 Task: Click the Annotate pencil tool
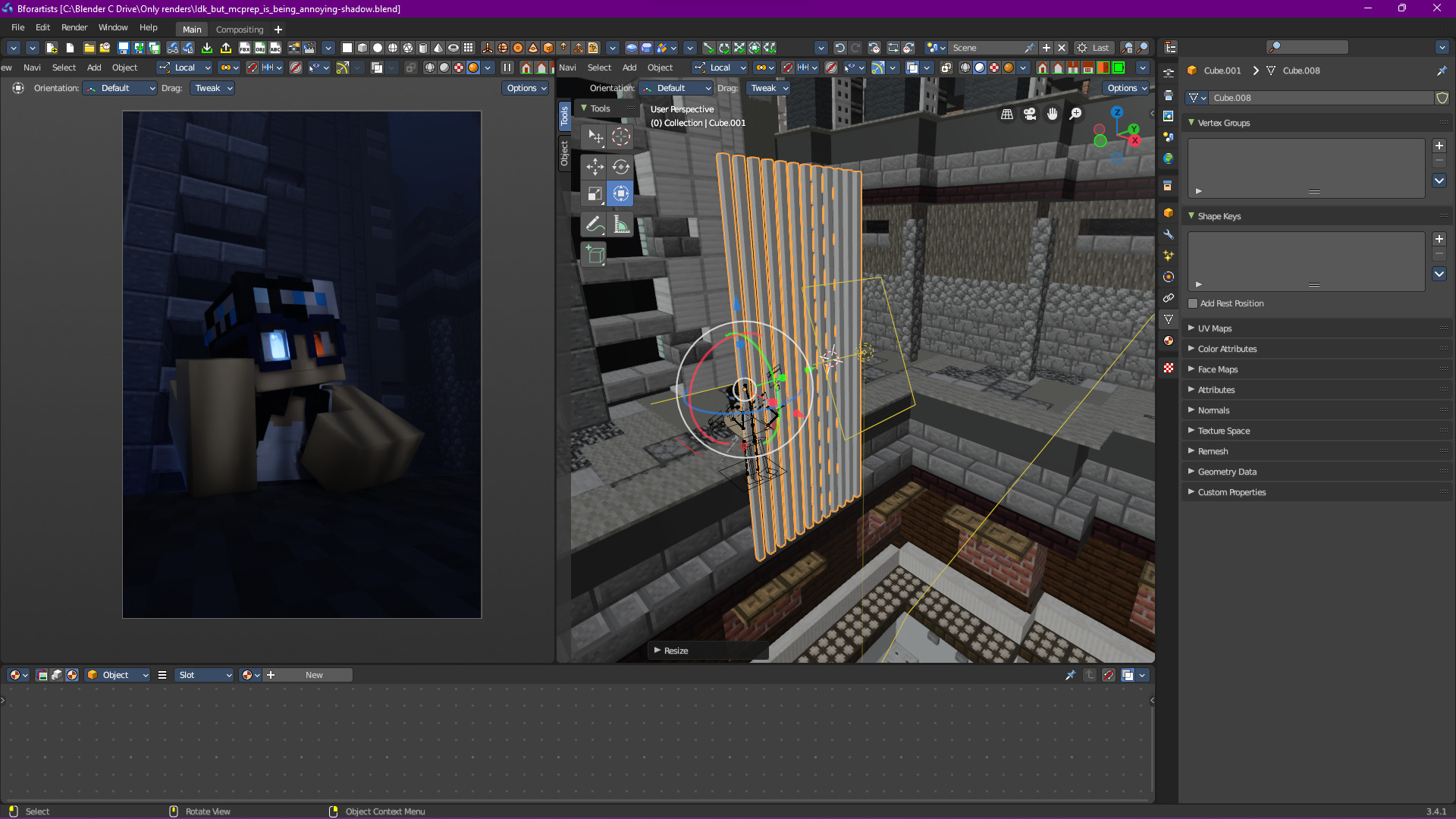point(595,224)
